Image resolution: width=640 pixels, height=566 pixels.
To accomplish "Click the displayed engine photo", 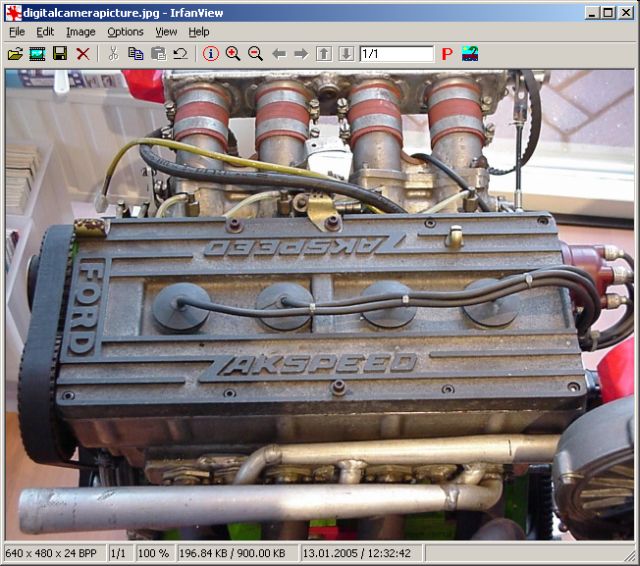I will click(x=320, y=305).
